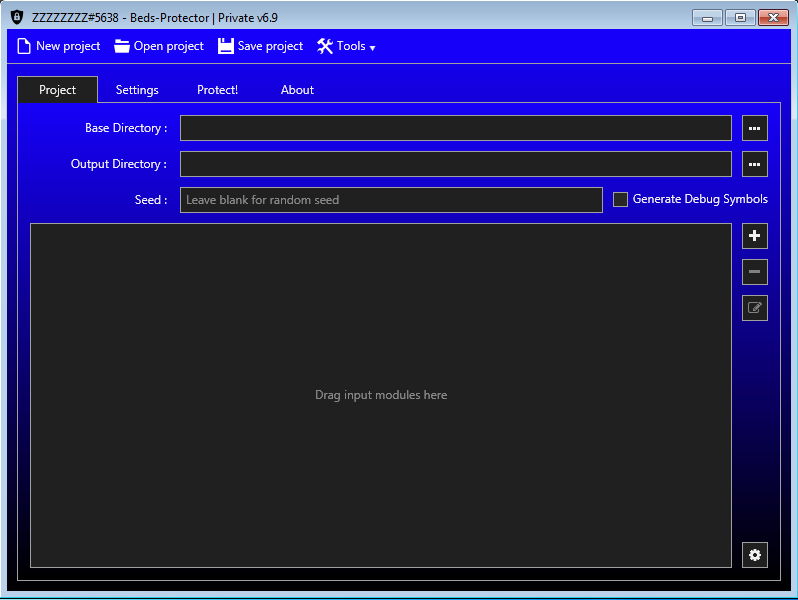Click the edit module pencil icon
The width and height of the screenshot is (798, 600).
tap(754, 308)
